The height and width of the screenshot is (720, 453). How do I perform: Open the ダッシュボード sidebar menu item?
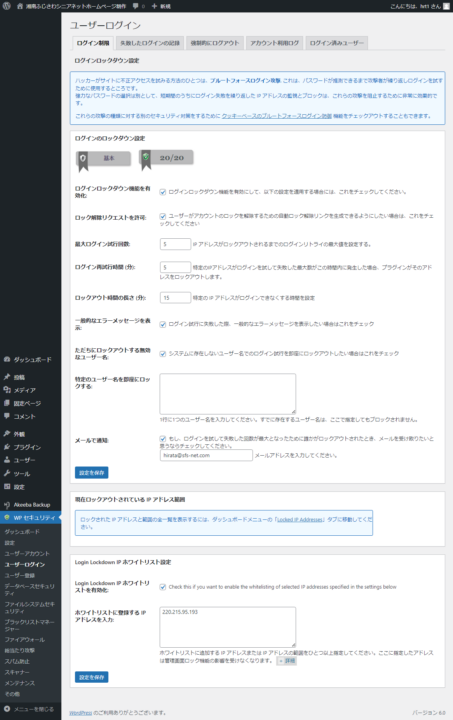(x=30, y=360)
